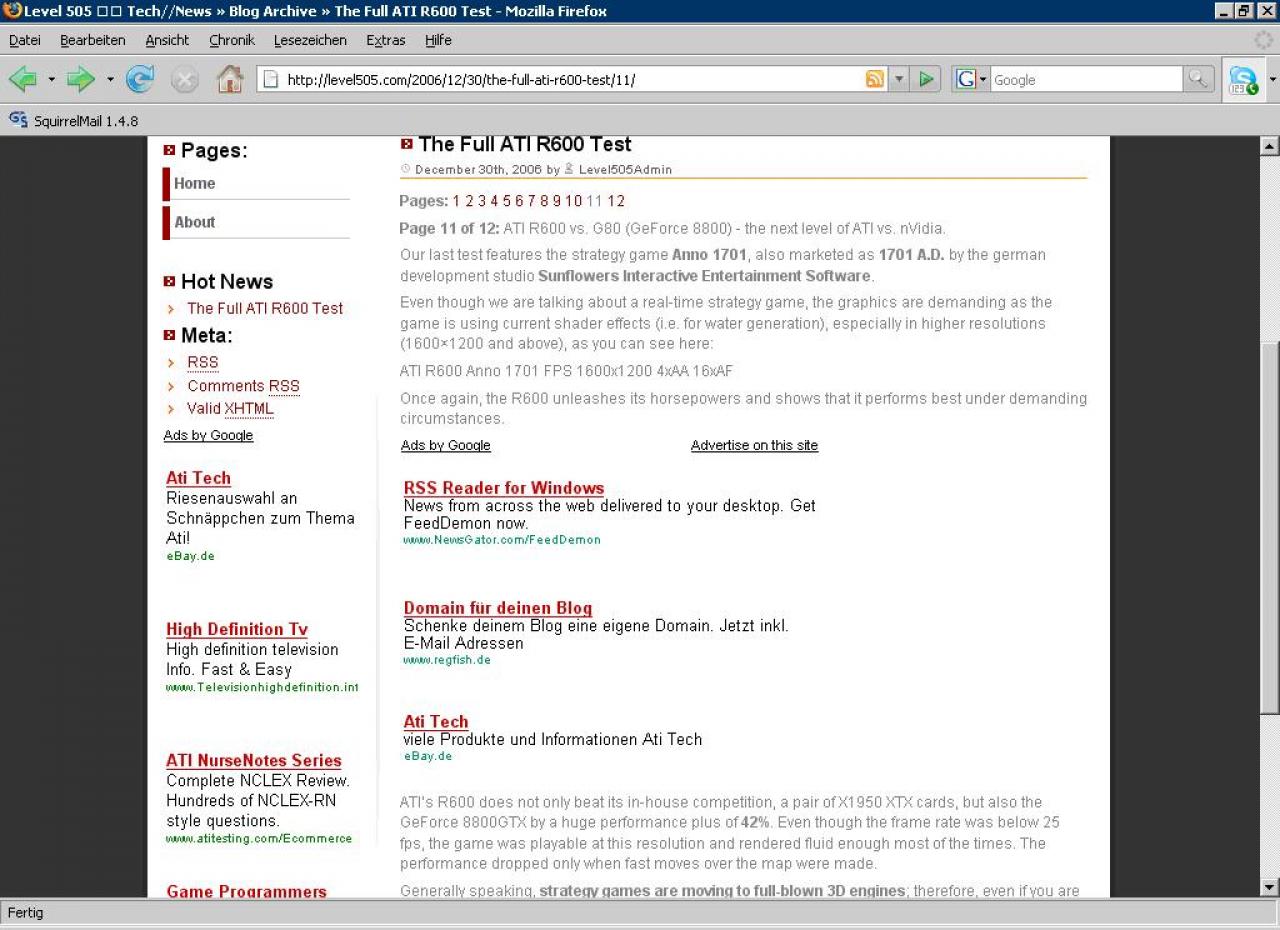Click the orange RSS feed icon in address bar
Viewport: 1280px width, 930px height.
click(x=874, y=79)
